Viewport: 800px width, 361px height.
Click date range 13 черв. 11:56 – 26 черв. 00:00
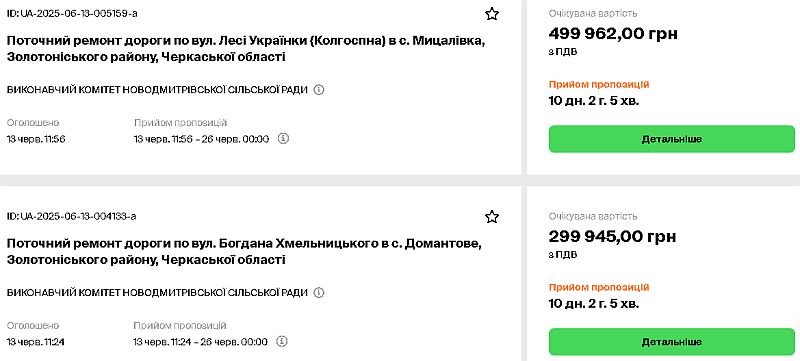pos(202,139)
